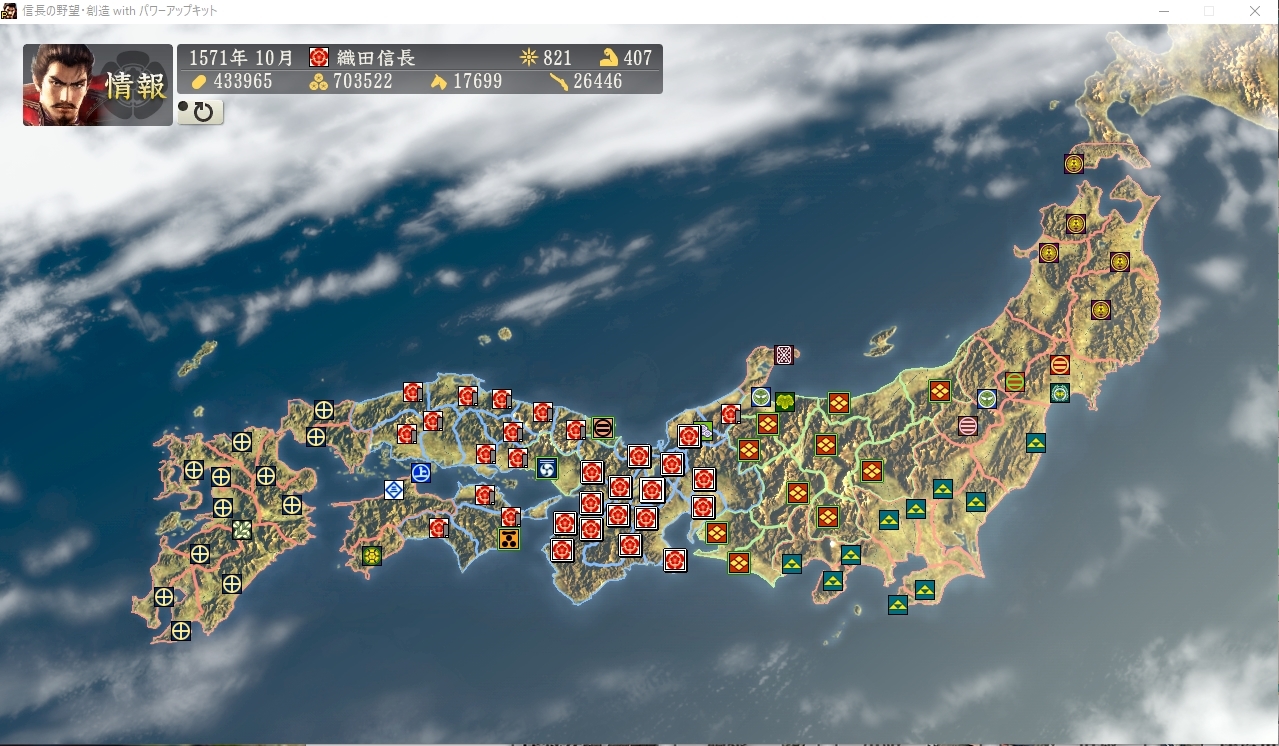The width and height of the screenshot is (1279, 746).
Task: Select the green checkered crest castle in Kyushu
Action: tap(242, 529)
